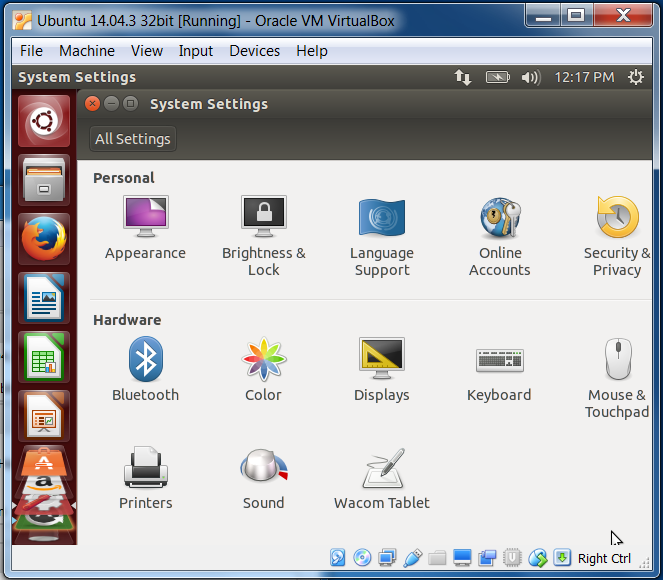Open VirtualBox File menu

click(x=31, y=51)
